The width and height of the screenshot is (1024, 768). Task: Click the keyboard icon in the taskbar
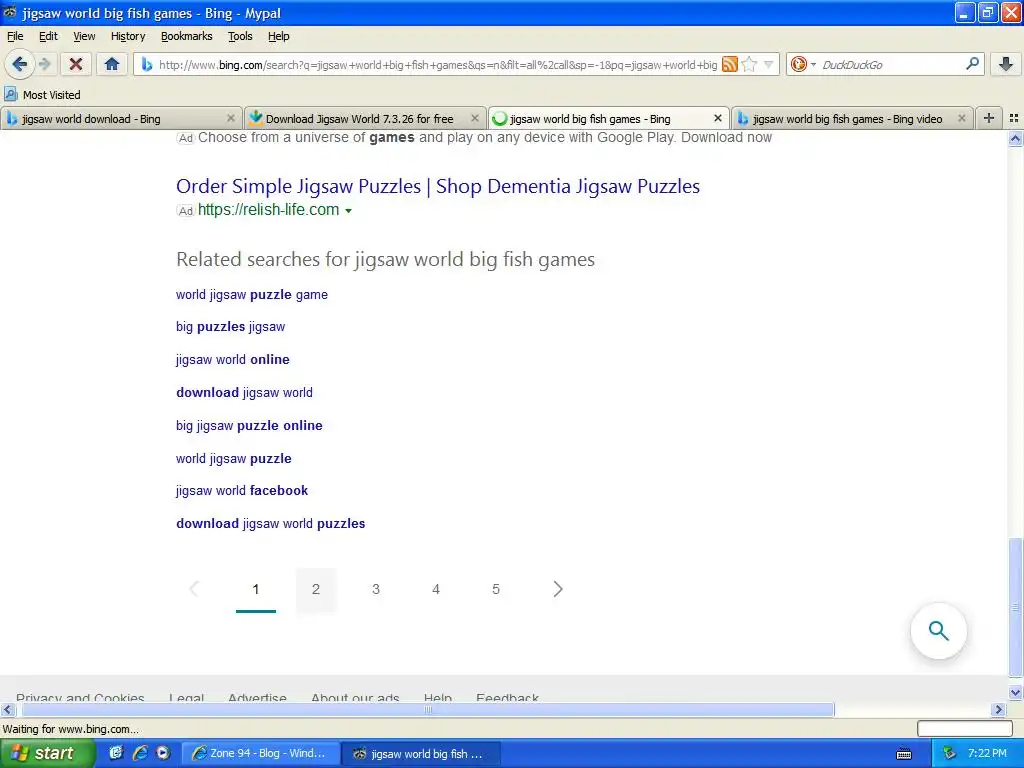tap(904, 754)
